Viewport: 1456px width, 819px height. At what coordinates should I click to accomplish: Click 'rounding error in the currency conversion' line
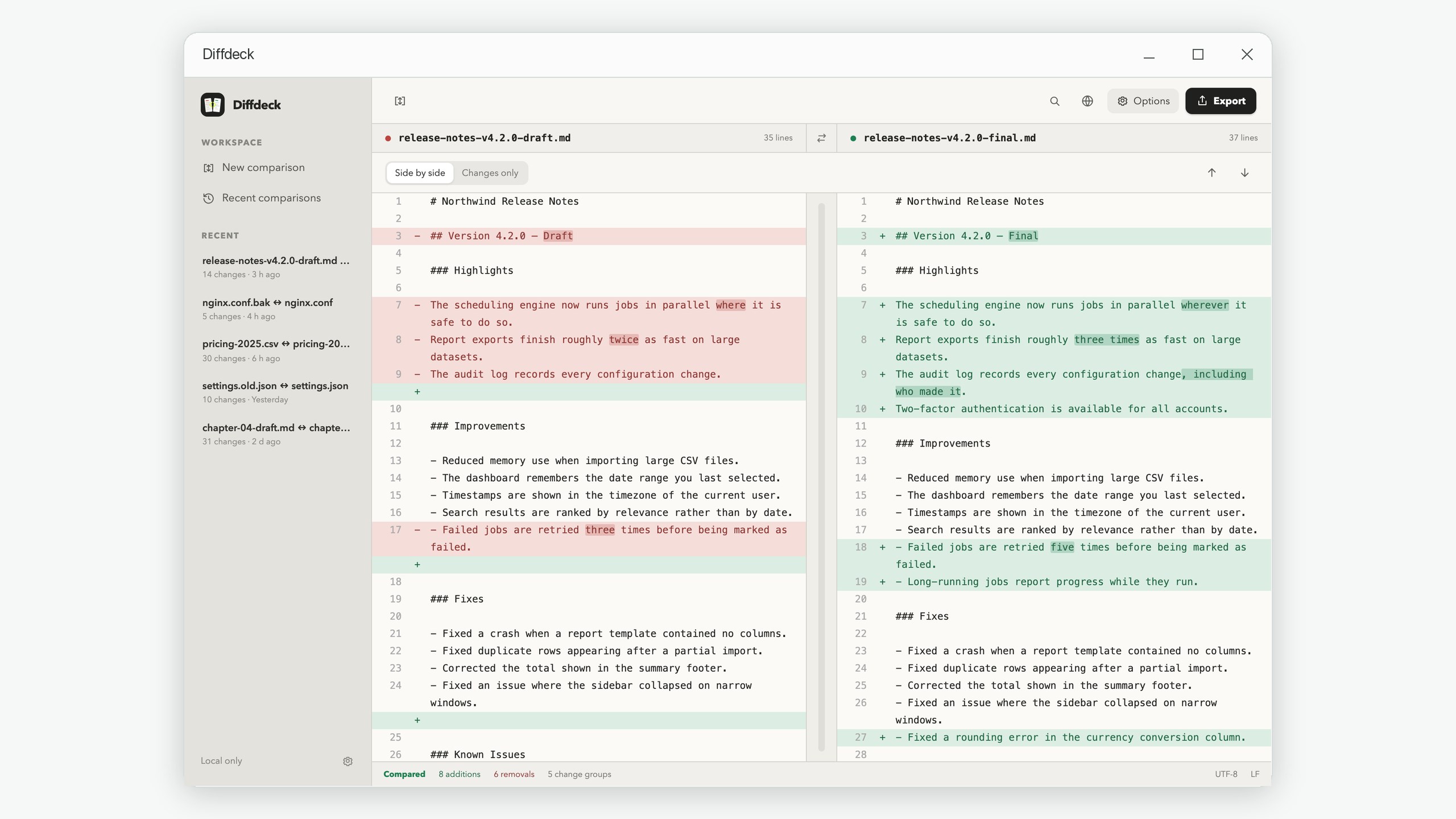1054,737
